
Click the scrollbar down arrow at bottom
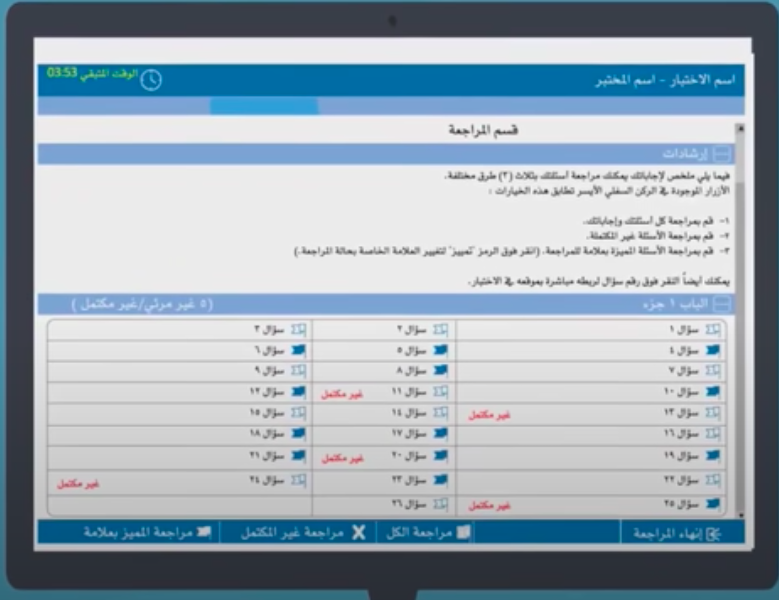point(740,514)
